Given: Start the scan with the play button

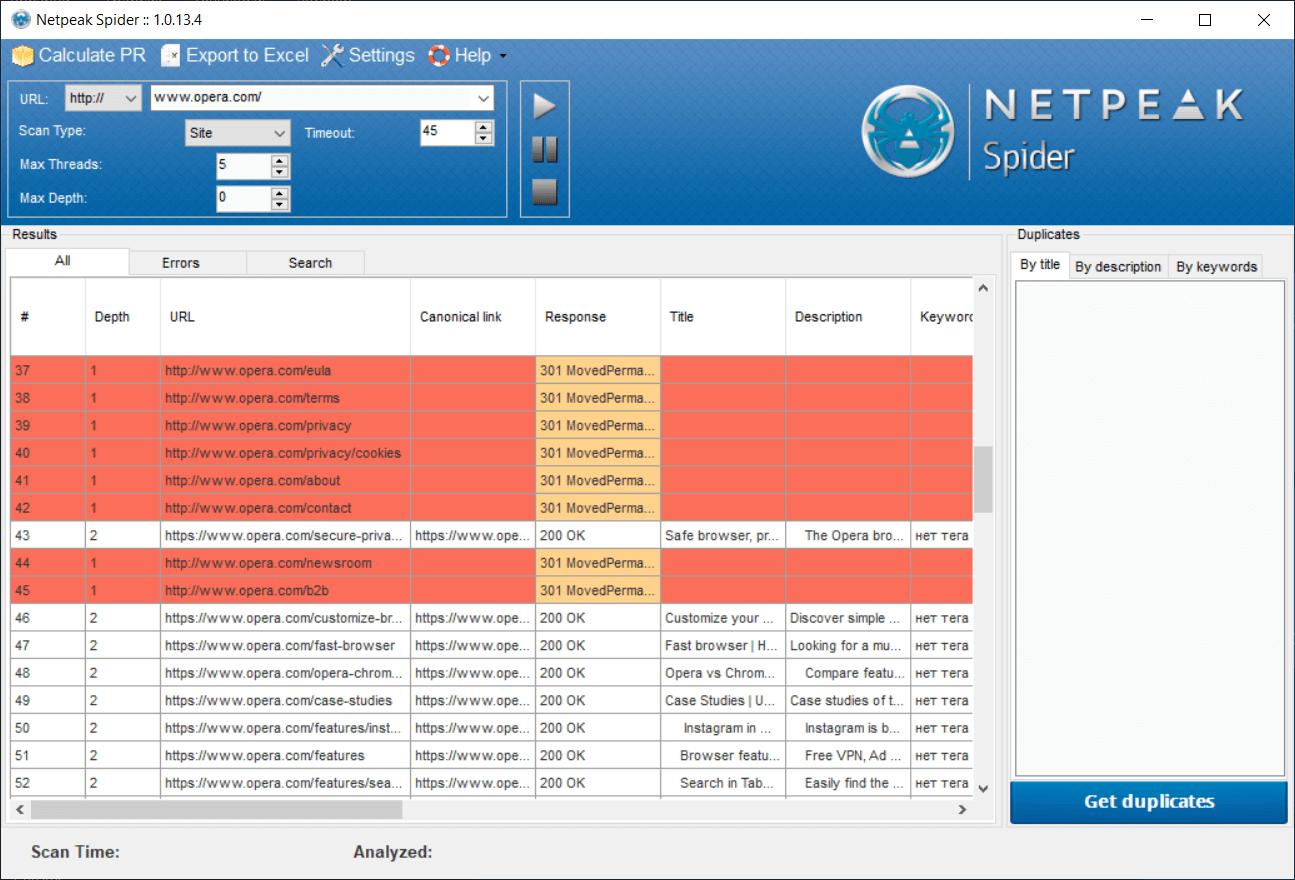Looking at the screenshot, I should [x=545, y=106].
